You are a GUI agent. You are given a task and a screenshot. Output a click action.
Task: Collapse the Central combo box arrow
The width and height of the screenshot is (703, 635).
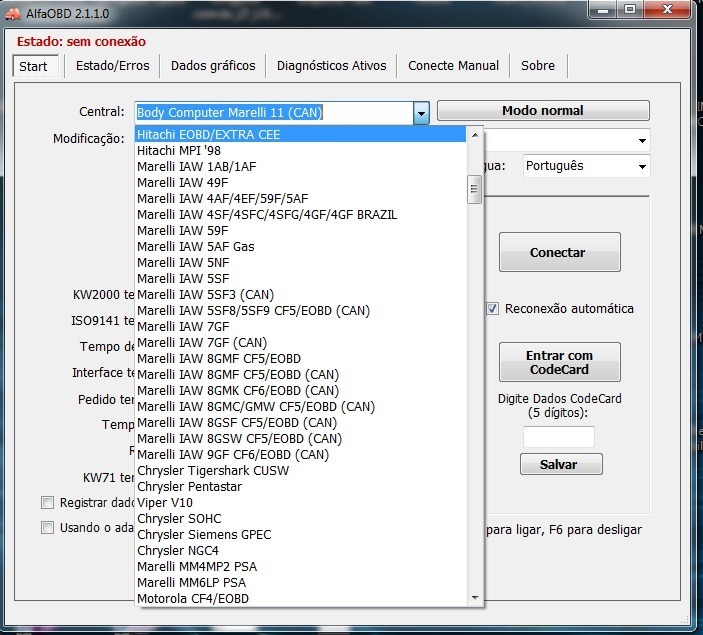point(421,113)
